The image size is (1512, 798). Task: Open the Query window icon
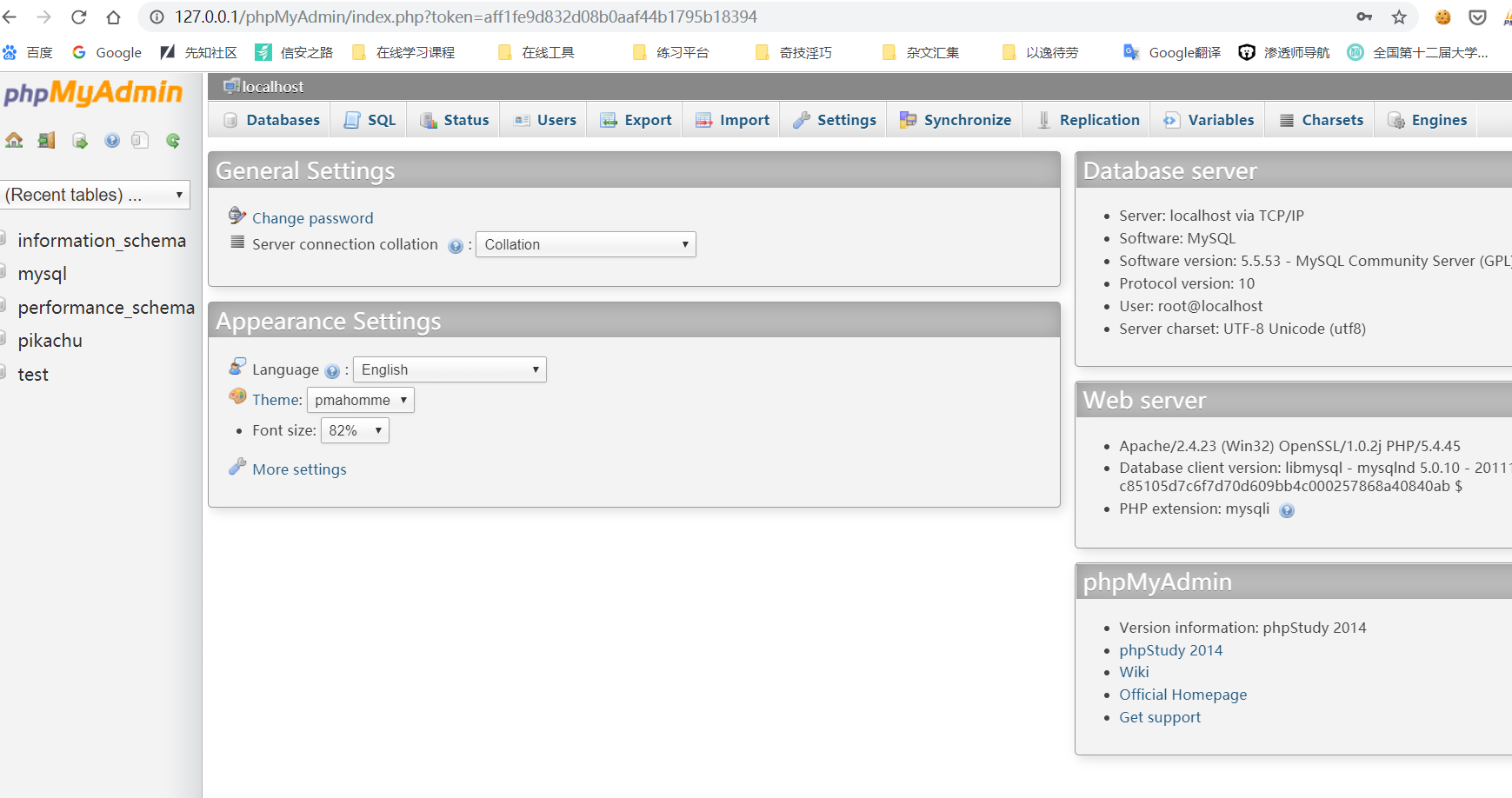coord(79,140)
